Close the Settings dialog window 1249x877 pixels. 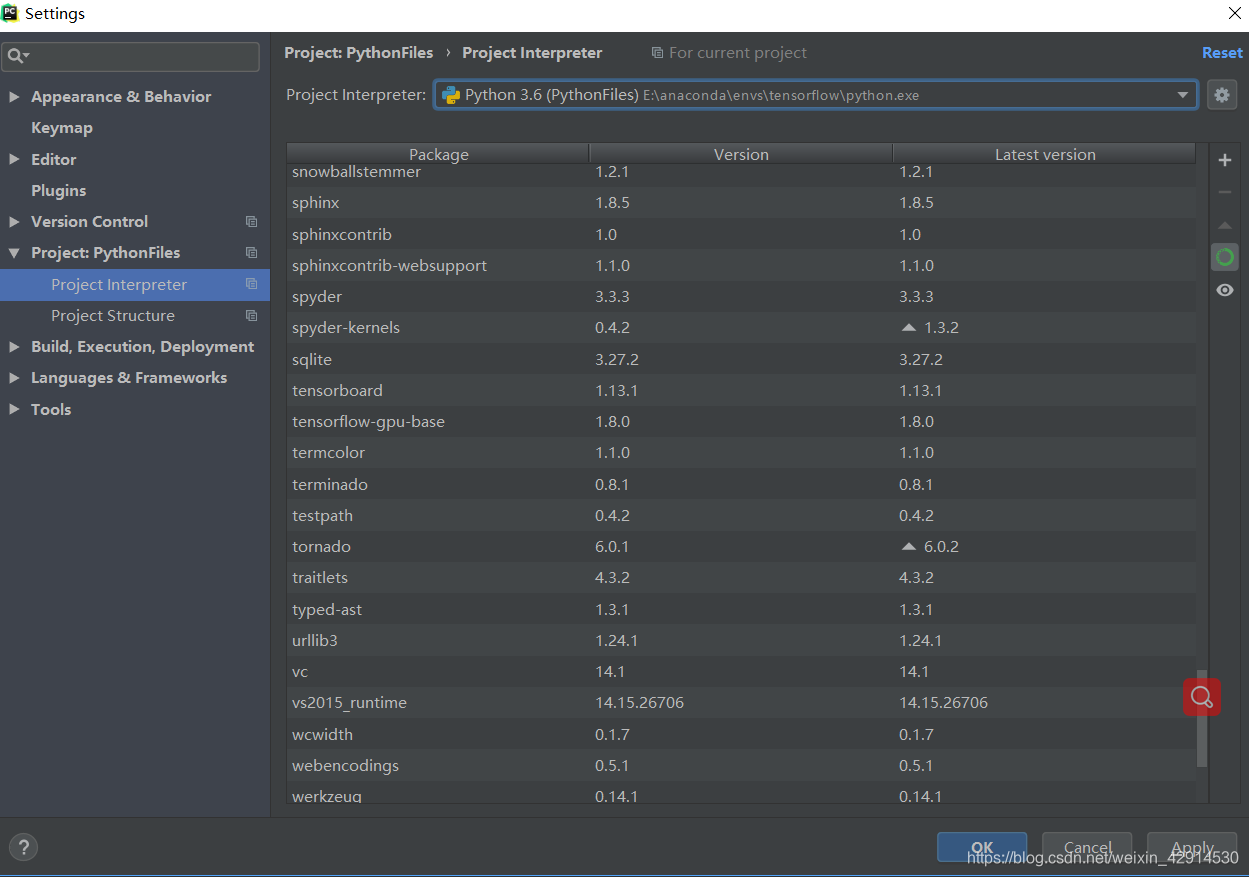(x=1234, y=13)
